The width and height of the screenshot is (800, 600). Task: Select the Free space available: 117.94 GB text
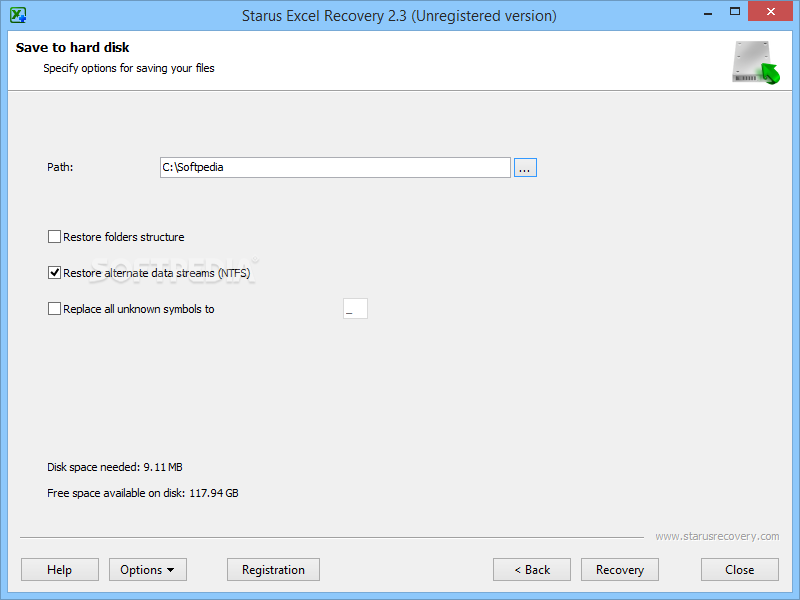coord(143,493)
